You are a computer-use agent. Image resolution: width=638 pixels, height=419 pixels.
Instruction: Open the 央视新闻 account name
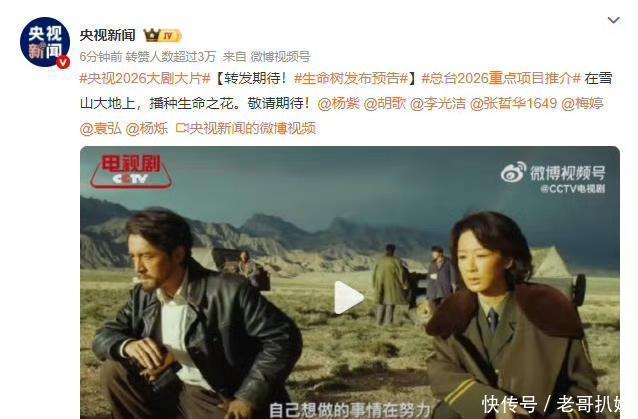[107, 35]
